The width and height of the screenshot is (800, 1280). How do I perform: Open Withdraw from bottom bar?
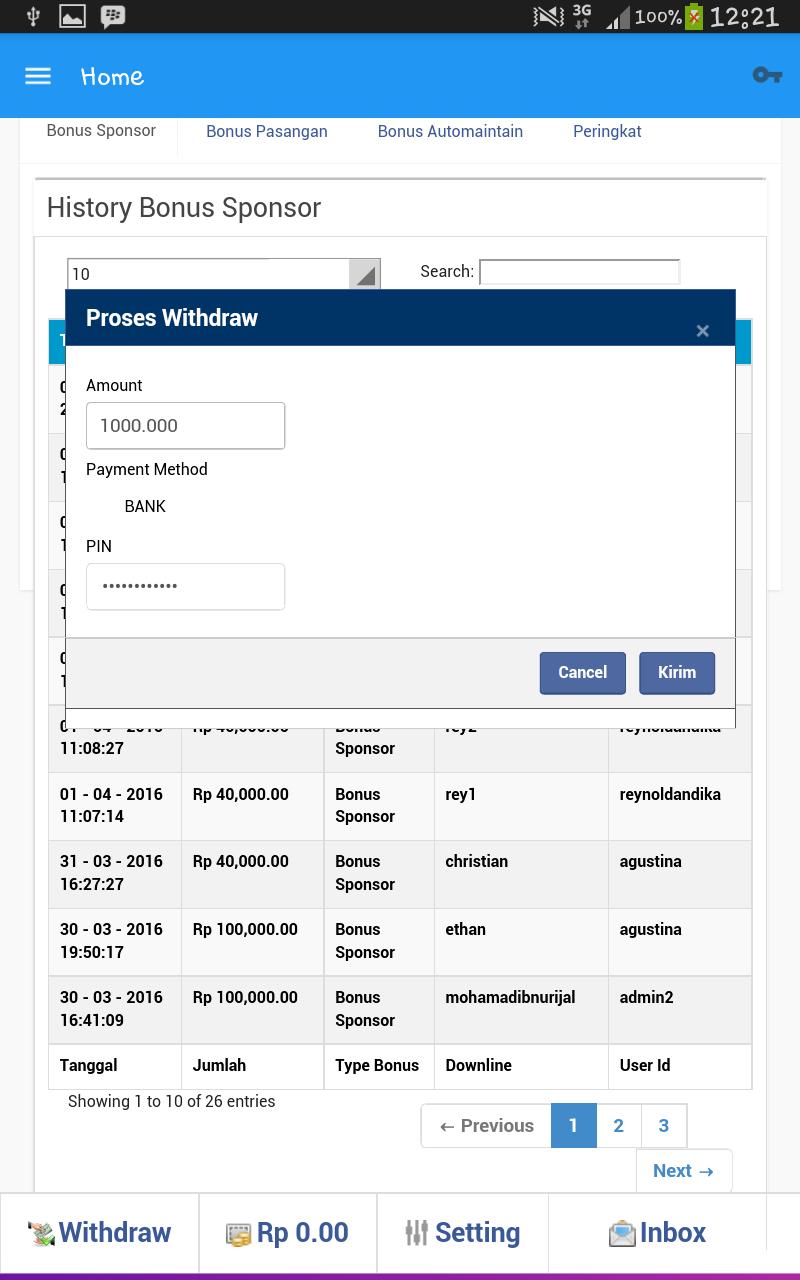tap(99, 1233)
